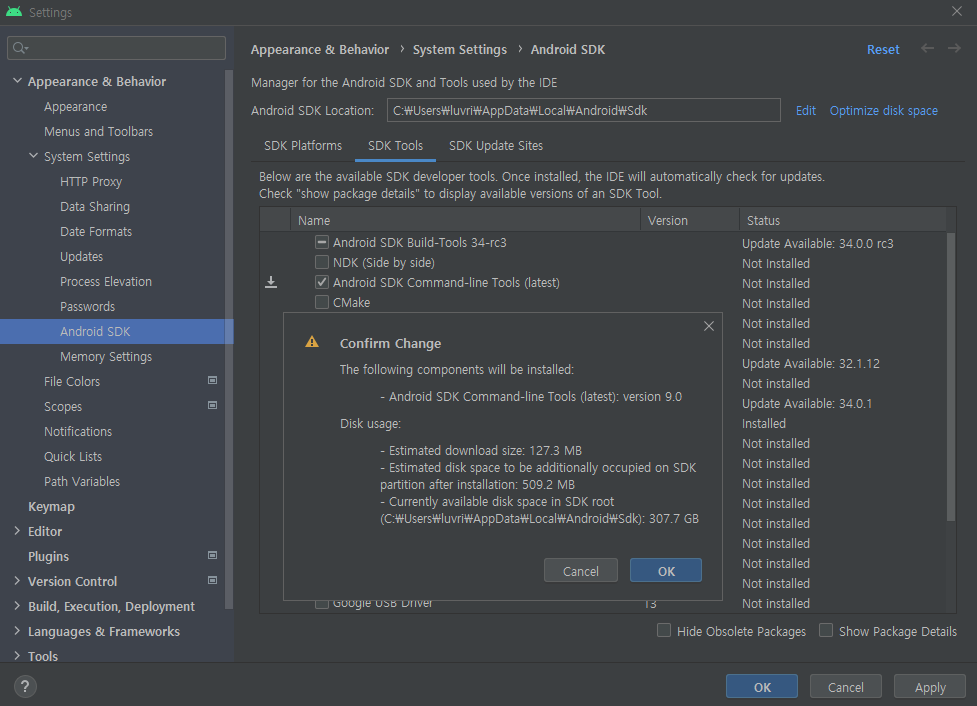Click the download icon beside Command-line Tools
977x706 pixels.
click(x=271, y=282)
